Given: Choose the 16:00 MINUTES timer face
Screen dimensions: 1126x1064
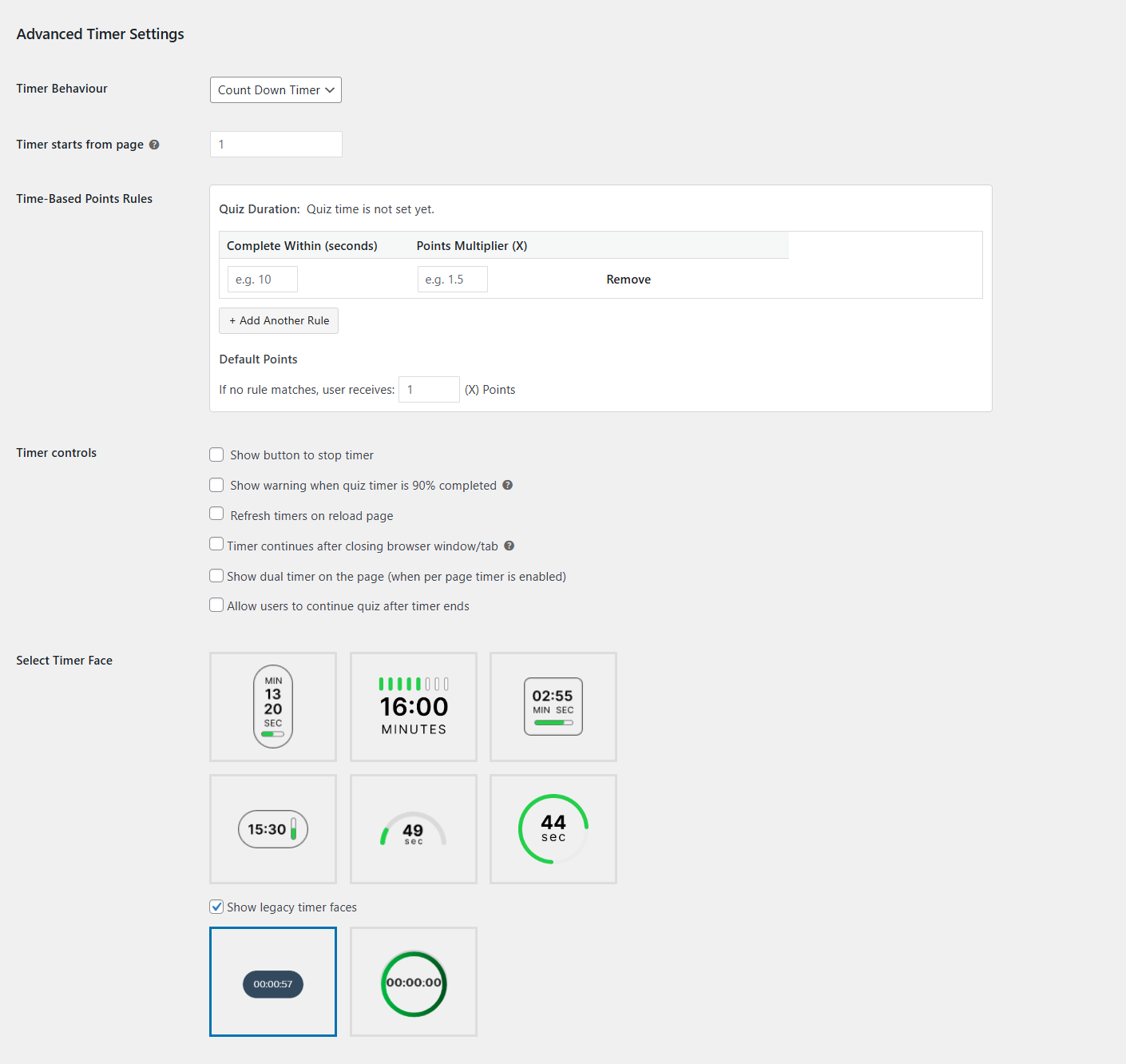Looking at the screenshot, I should click(414, 707).
